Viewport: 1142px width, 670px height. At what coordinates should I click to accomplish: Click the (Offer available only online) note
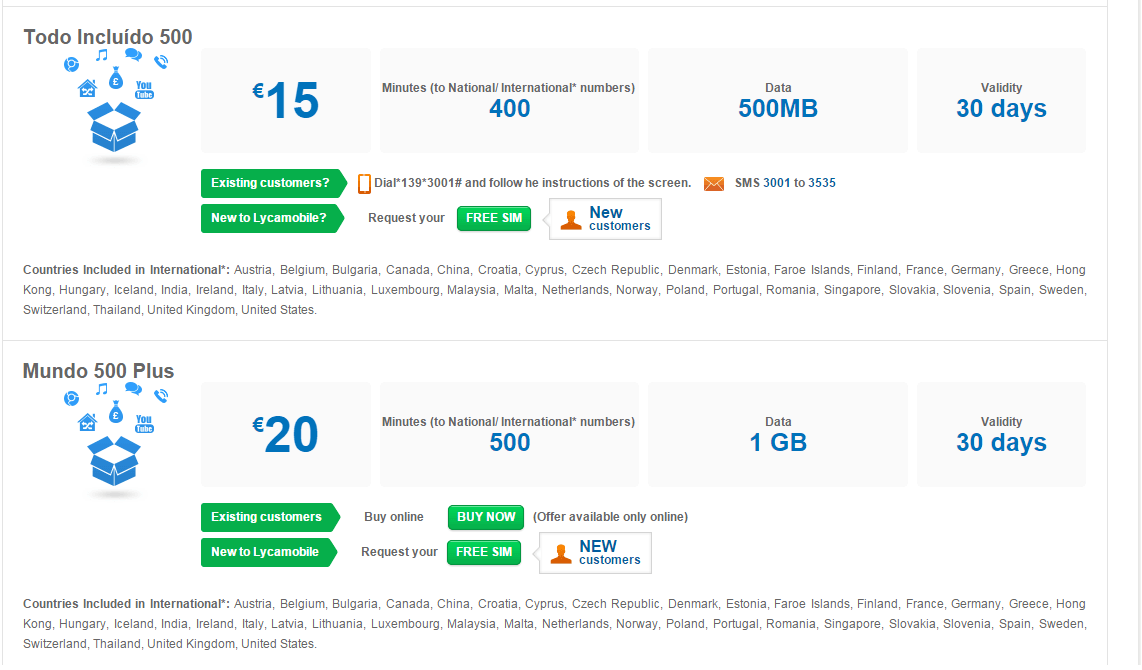(x=610, y=518)
